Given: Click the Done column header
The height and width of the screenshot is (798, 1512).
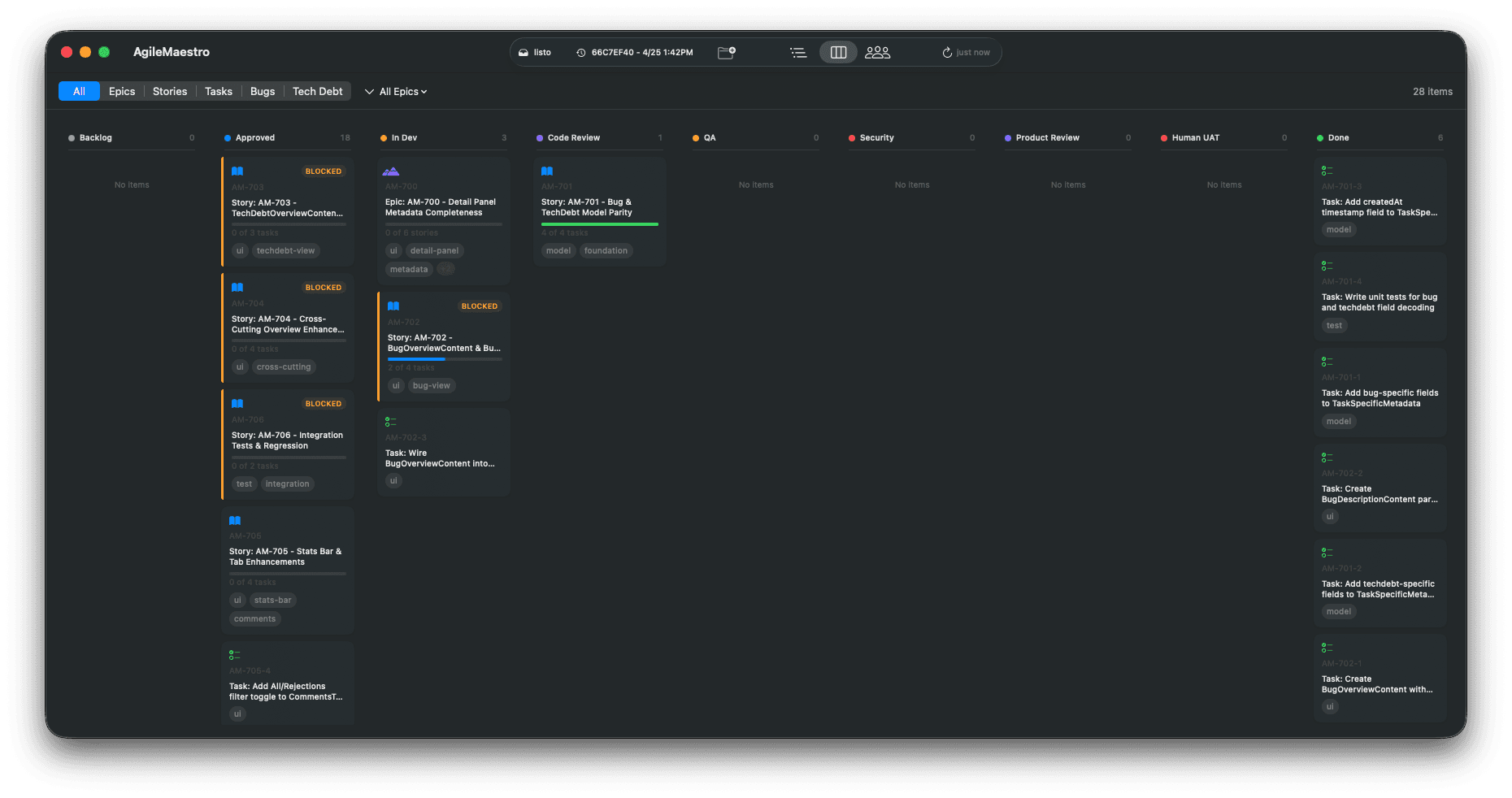Looking at the screenshot, I should click(x=1380, y=138).
